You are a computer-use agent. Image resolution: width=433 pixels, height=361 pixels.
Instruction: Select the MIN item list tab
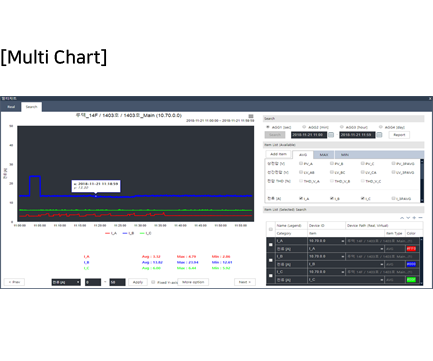pos(345,155)
